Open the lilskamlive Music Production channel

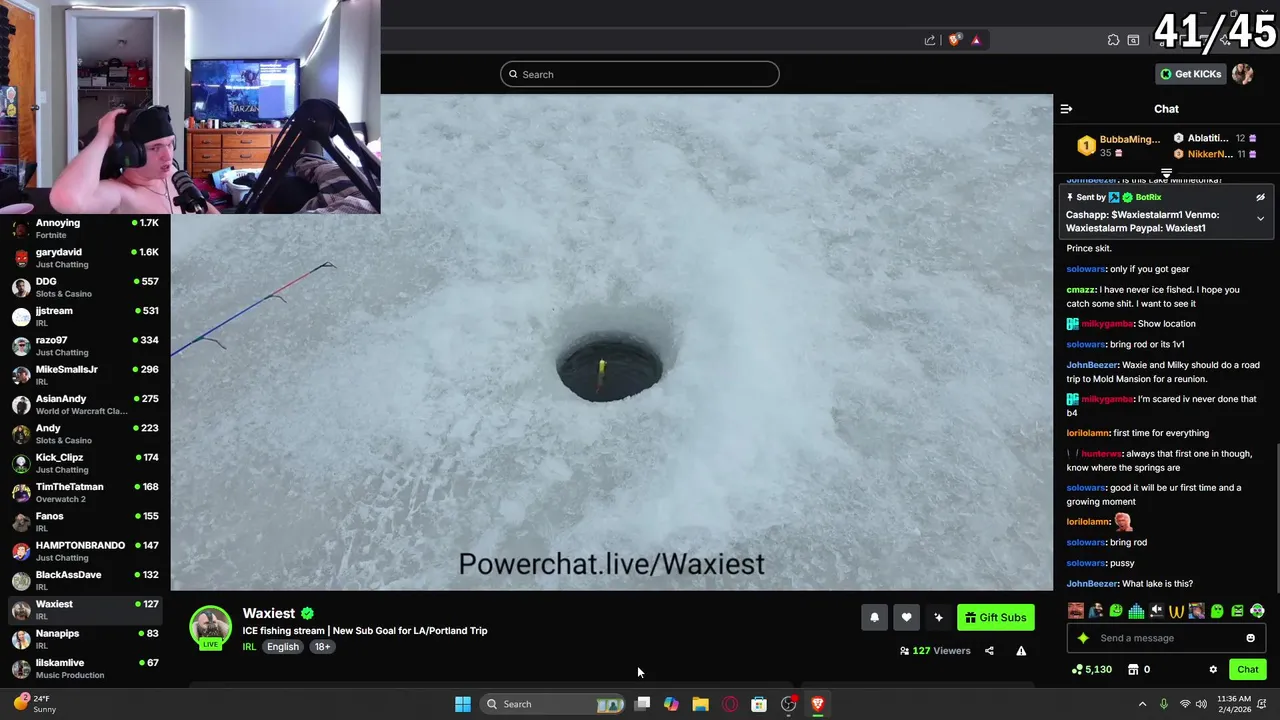tap(85, 668)
